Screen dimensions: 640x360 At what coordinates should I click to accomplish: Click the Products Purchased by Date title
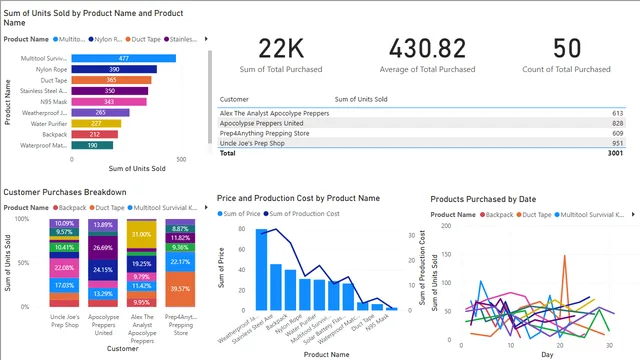[x=483, y=199]
